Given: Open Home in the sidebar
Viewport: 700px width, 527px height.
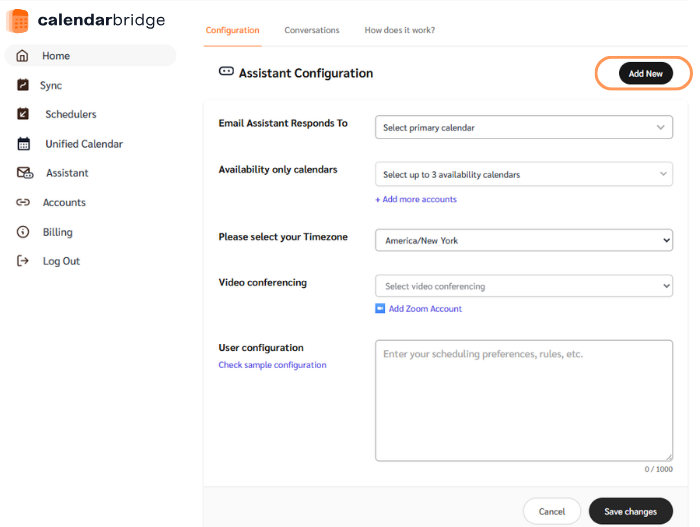Looking at the screenshot, I should pos(90,56).
